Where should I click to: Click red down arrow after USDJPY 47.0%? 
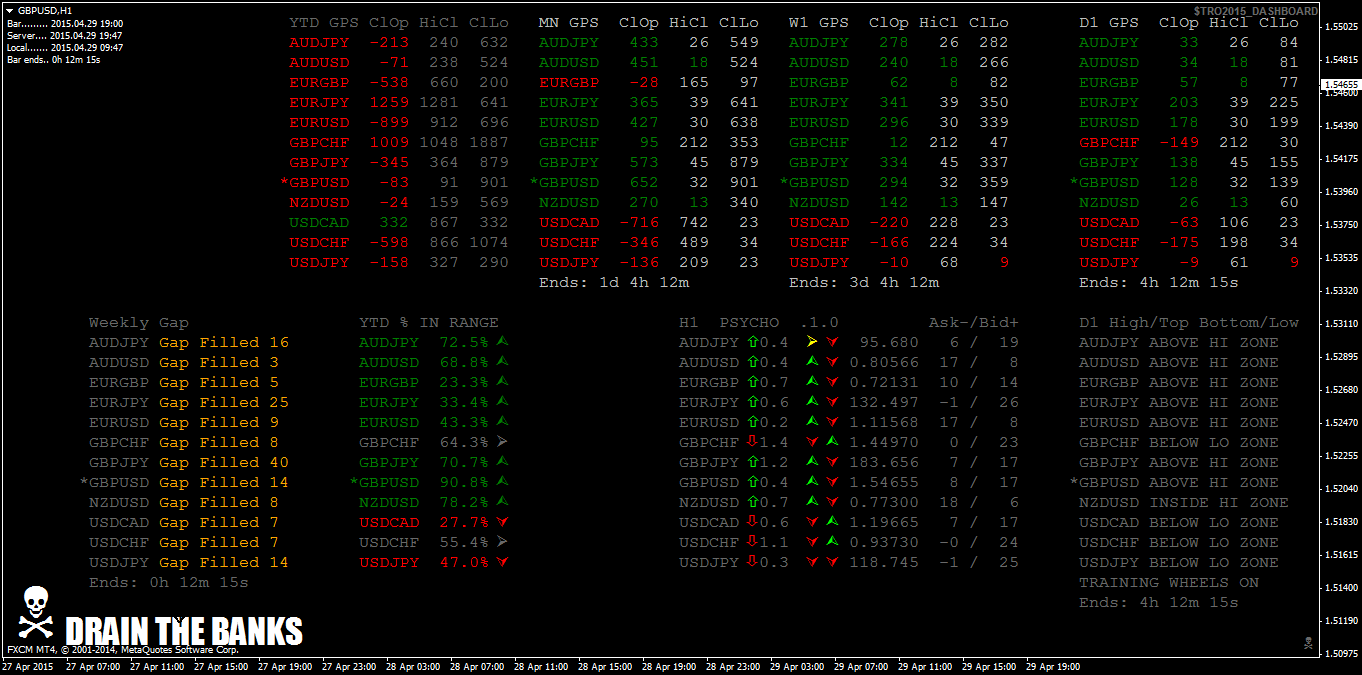pyautogui.click(x=502, y=562)
